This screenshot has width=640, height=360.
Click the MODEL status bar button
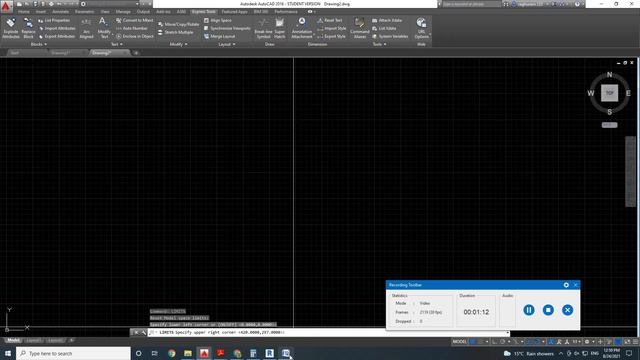460,342
